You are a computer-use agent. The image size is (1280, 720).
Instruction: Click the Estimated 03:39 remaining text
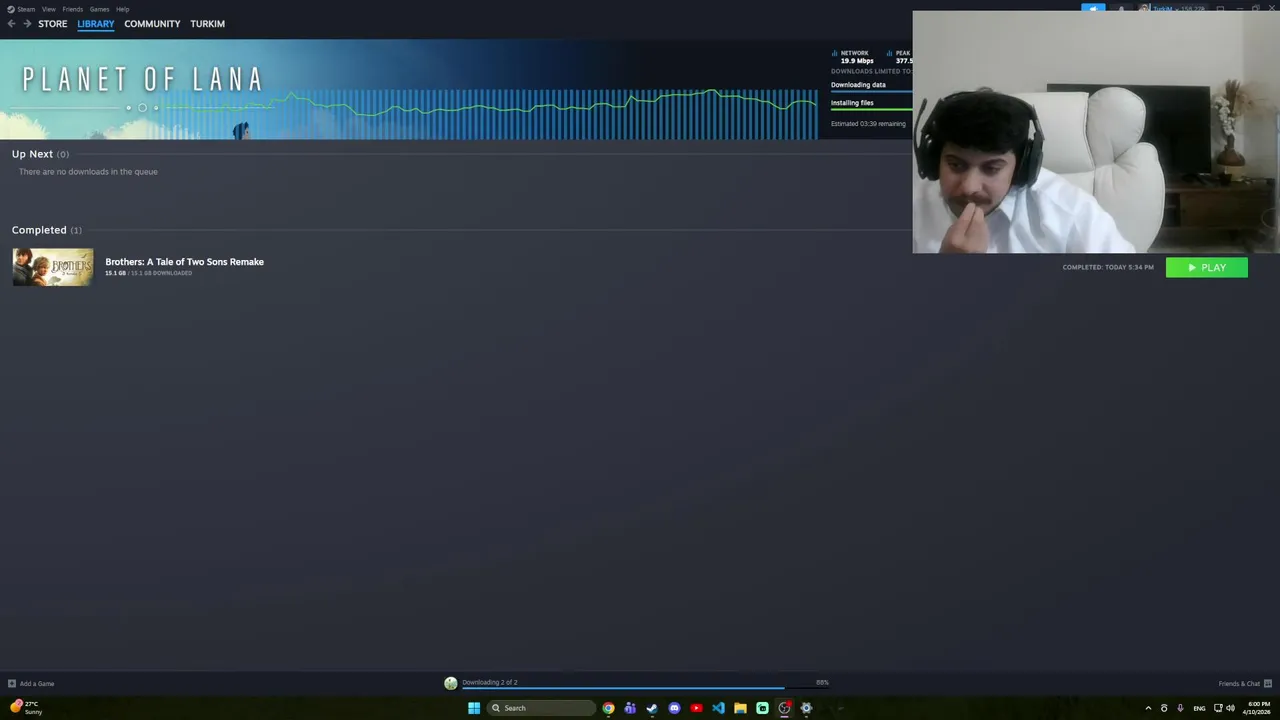pyautogui.click(x=868, y=124)
